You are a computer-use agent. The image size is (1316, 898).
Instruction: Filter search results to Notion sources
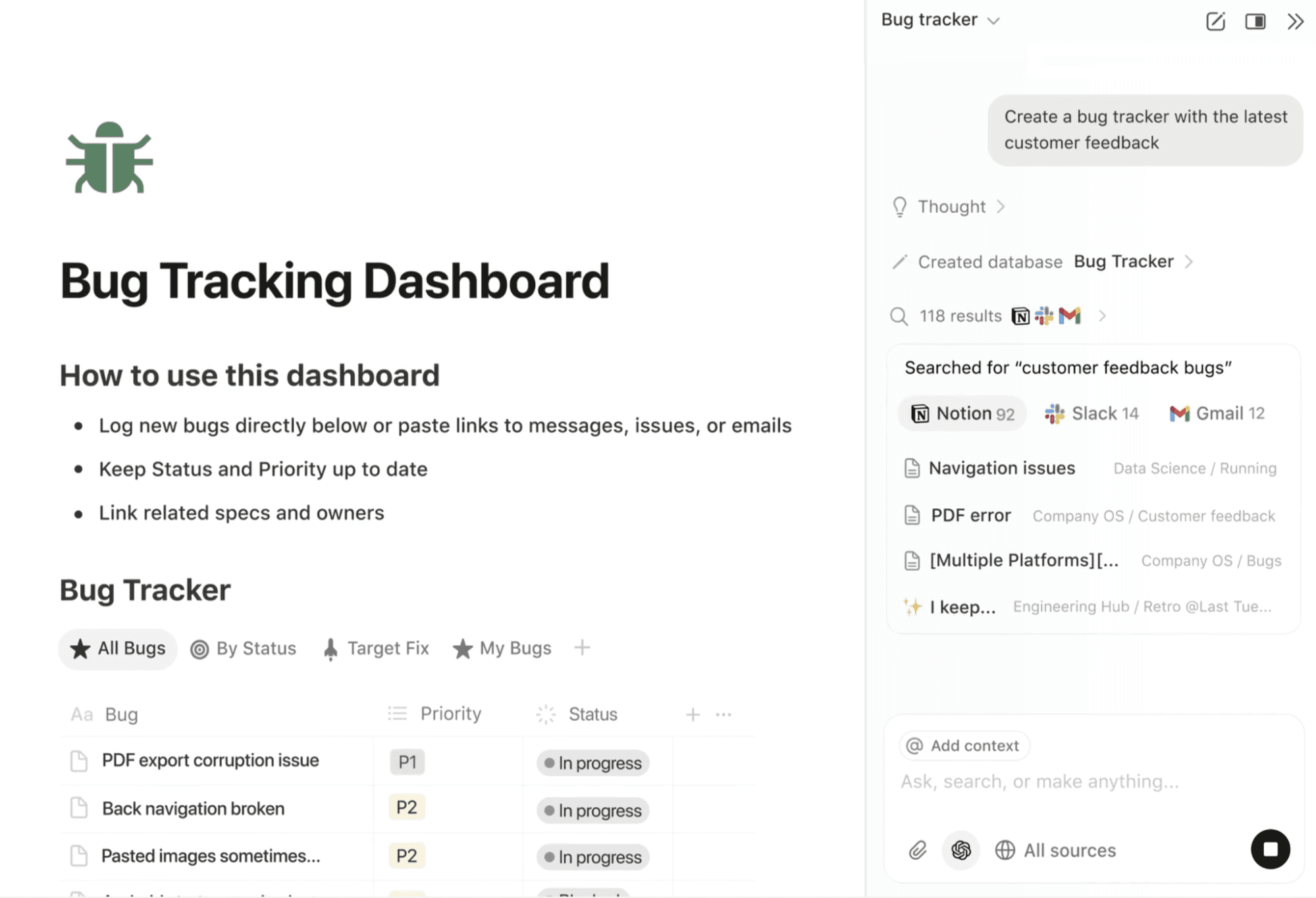pos(962,413)
